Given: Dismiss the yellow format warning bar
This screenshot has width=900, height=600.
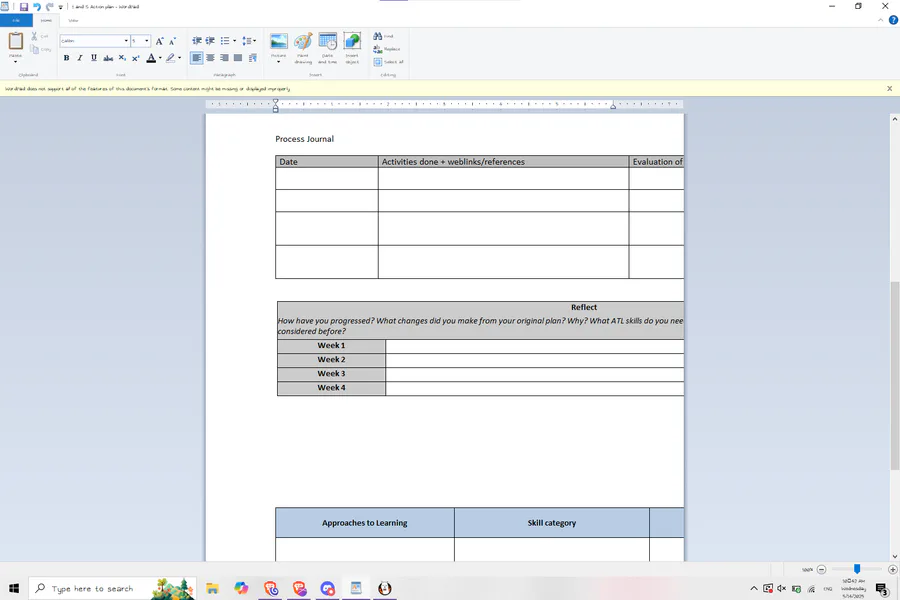Looking at the screenshot, I should tap(889, 89).
